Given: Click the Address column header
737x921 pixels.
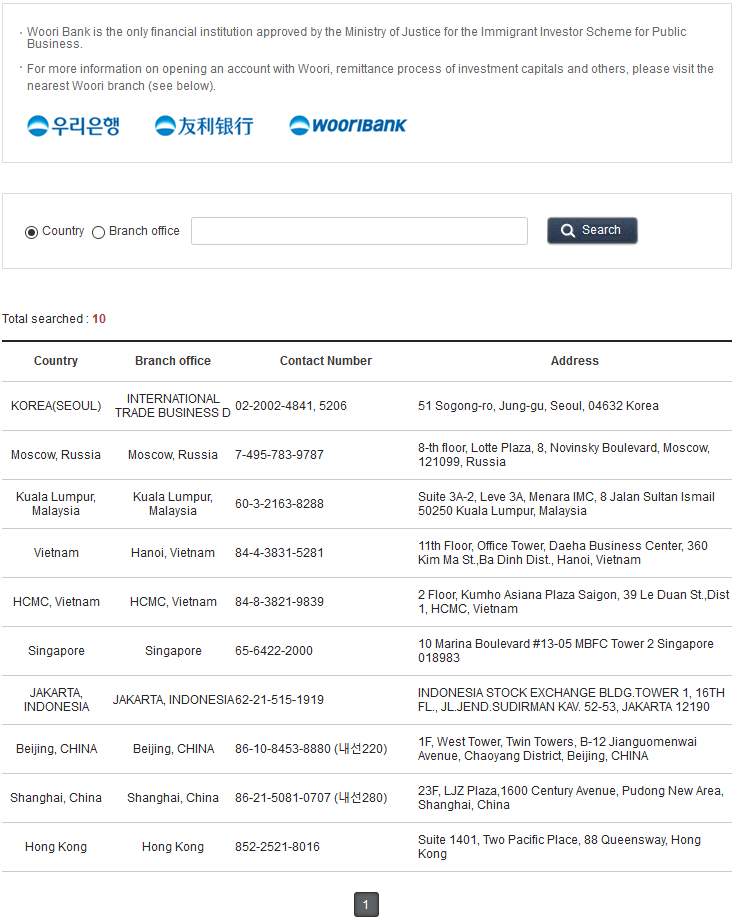Looking at the screenshot, I should tap(574, 361).
